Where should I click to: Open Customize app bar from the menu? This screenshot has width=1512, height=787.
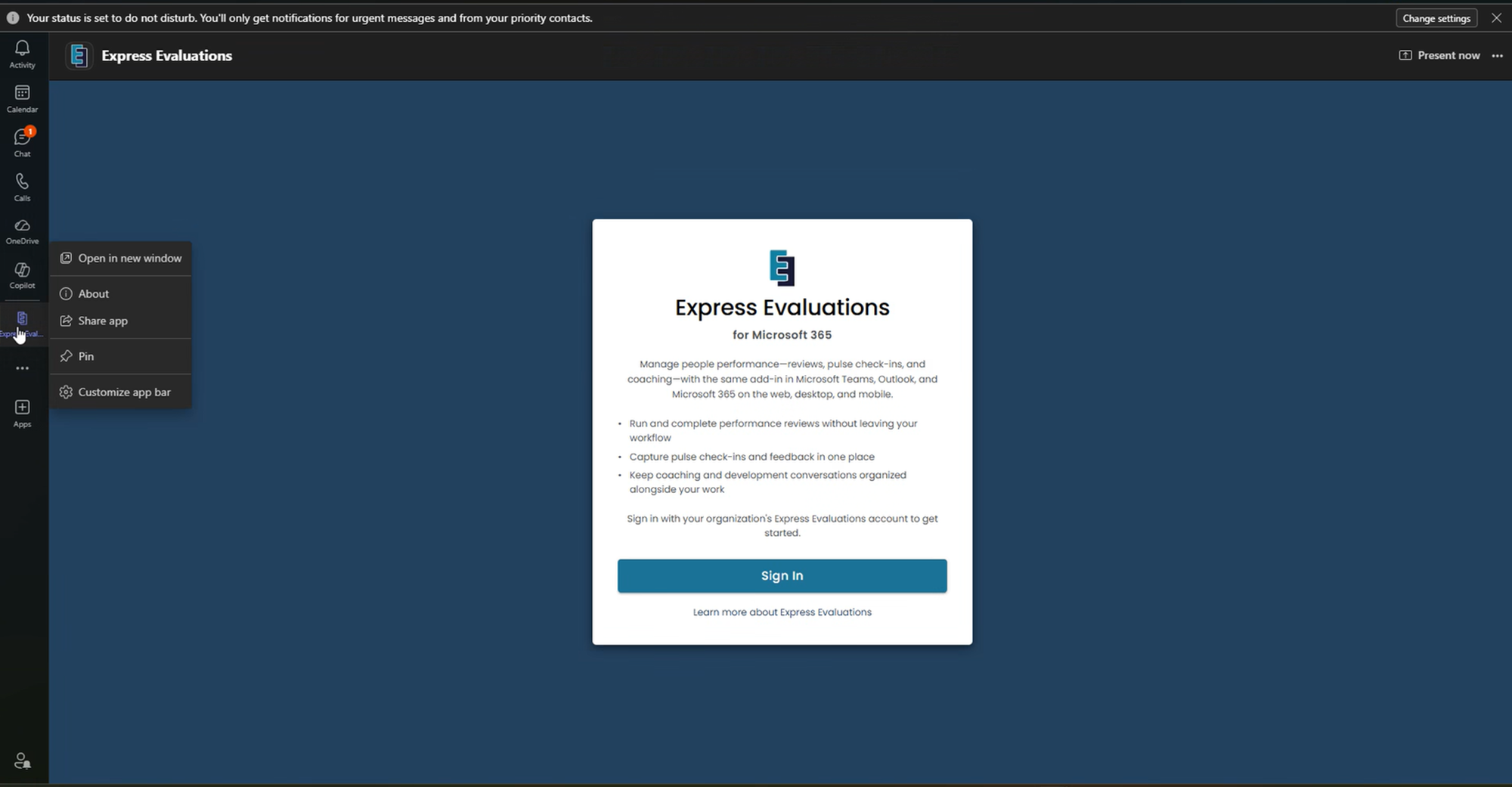pyautogui.click(x=120, y=392)
